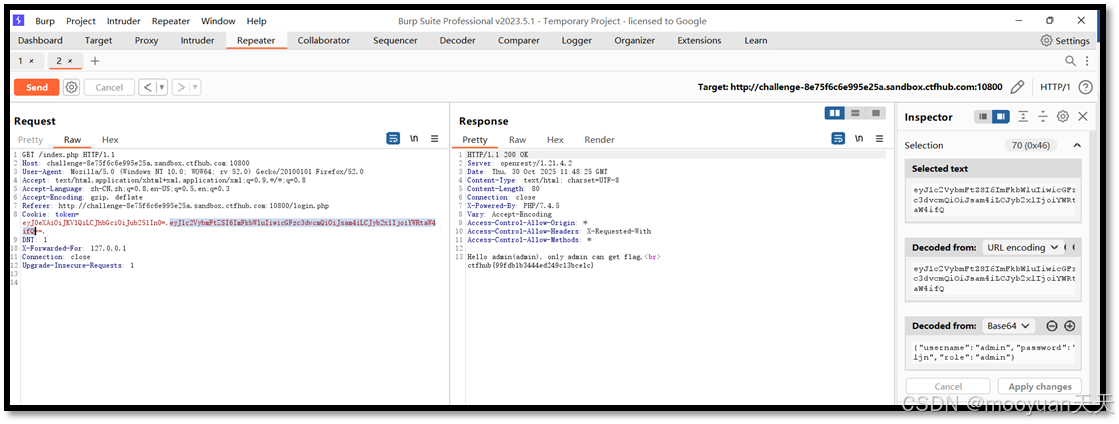The width and height of the screenshot is (1119, 424).
Task: Add another decoding layer after Base64
Action: coord(1069,325)
